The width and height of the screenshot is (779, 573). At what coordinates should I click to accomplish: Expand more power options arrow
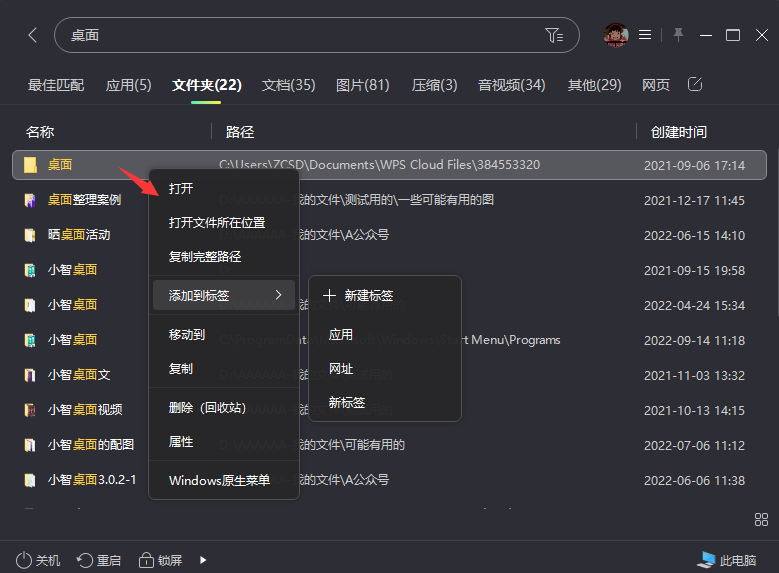coord(203,560)
